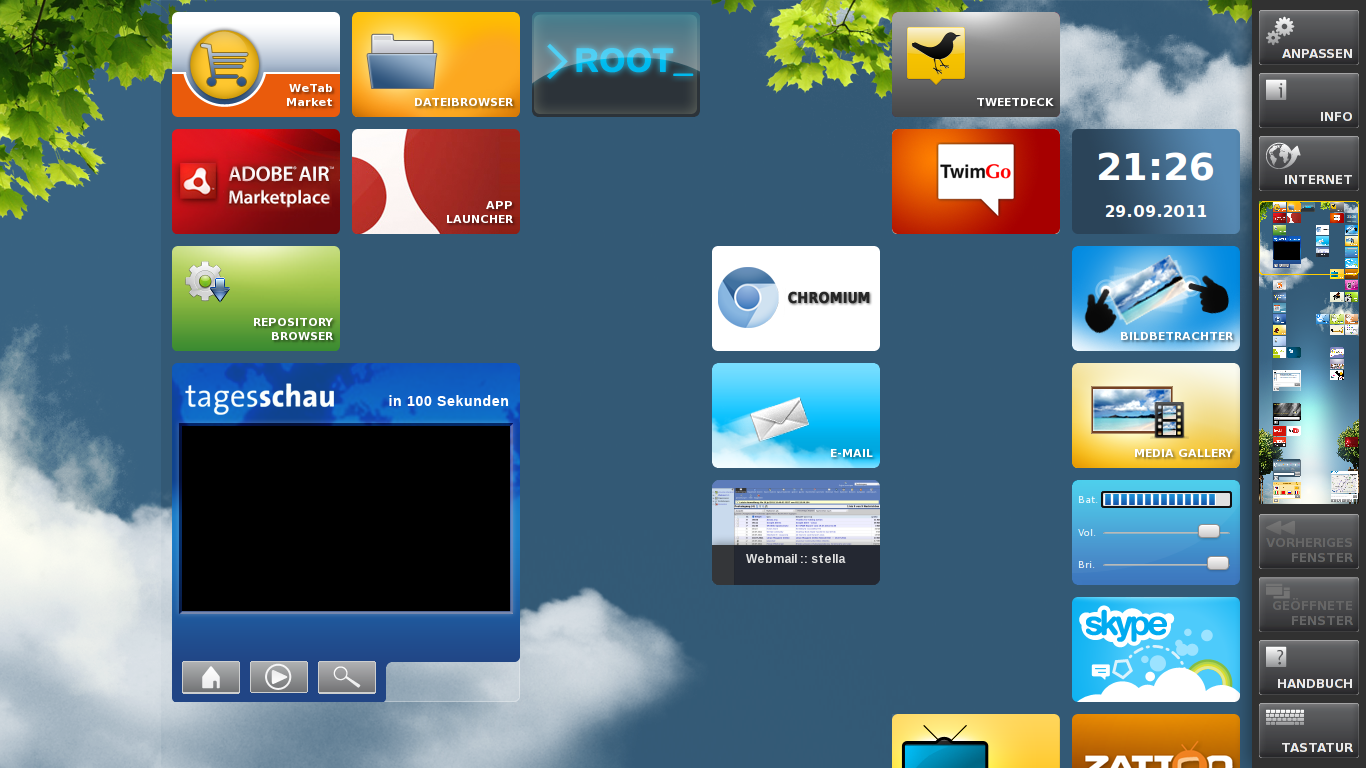1366x768 pixels.
Task: Open Anpassen customization settings
Action: [x=1309, y=38]
